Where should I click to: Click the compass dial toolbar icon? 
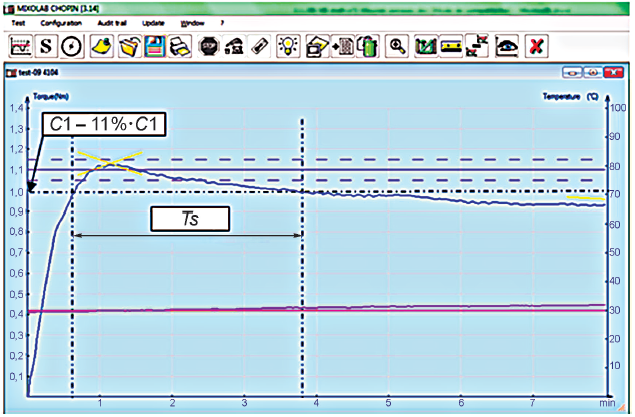click(72, 45)
